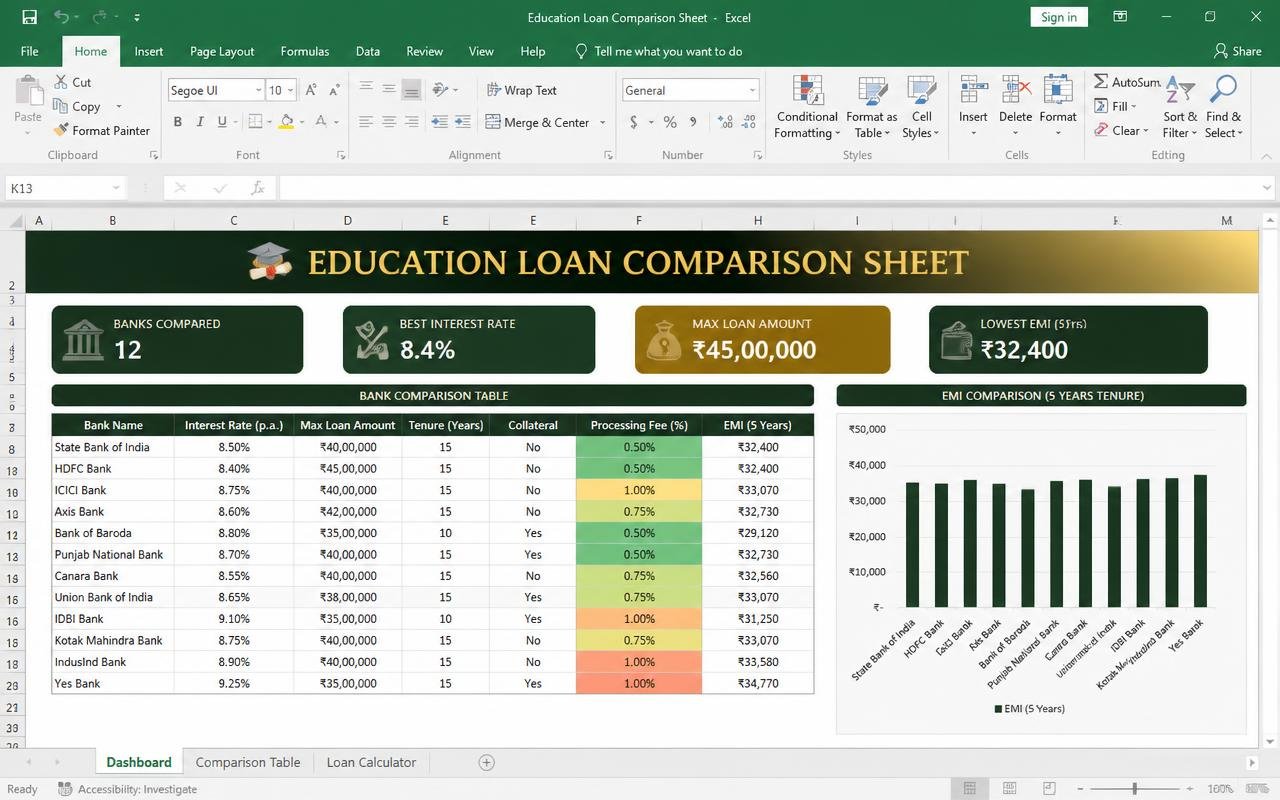This screenshot has width=1280, height=800.
Task: Click the Sign in button
Action: click(x=1059, y=17)
